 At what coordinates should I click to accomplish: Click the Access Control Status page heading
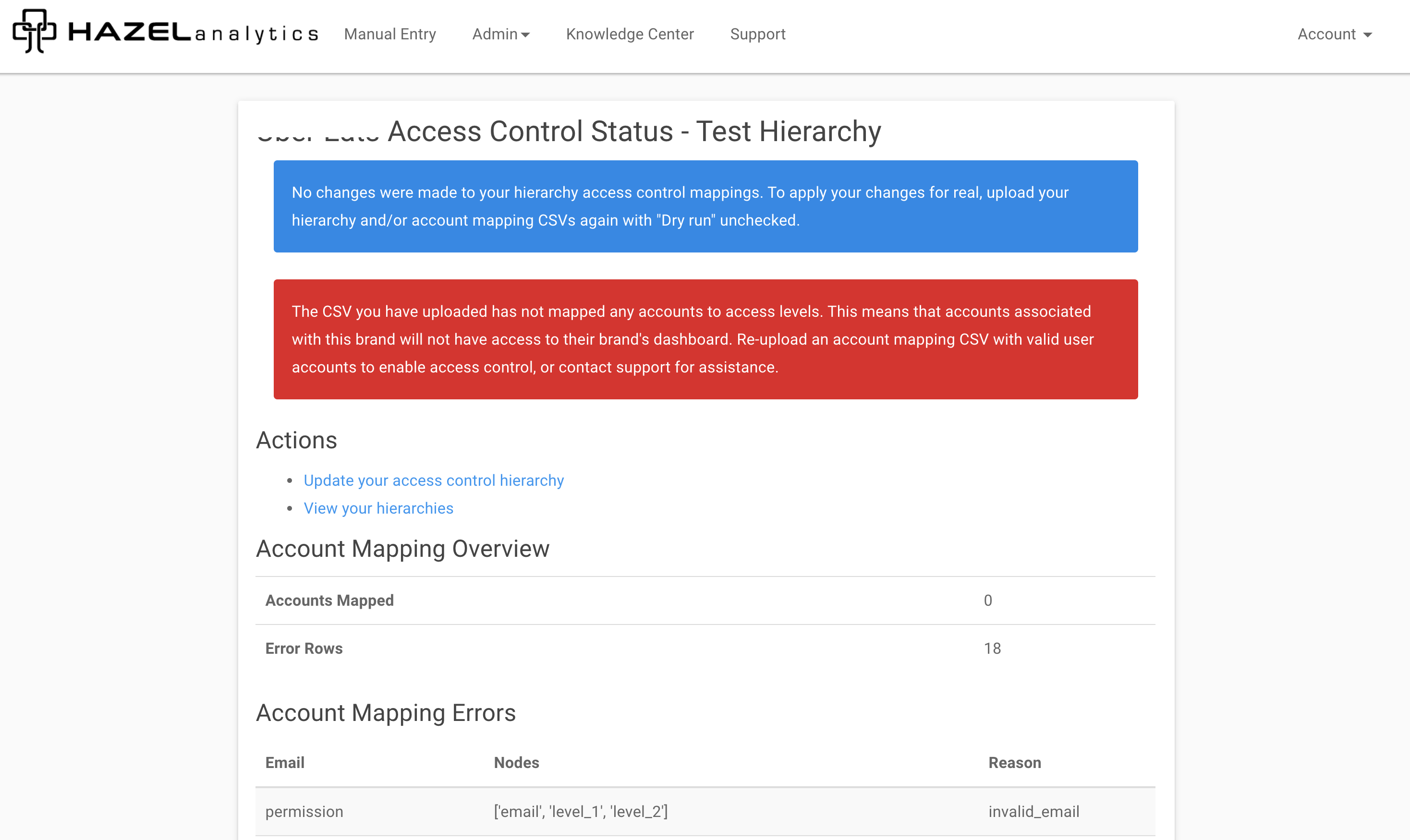click(x=634, y=132)
